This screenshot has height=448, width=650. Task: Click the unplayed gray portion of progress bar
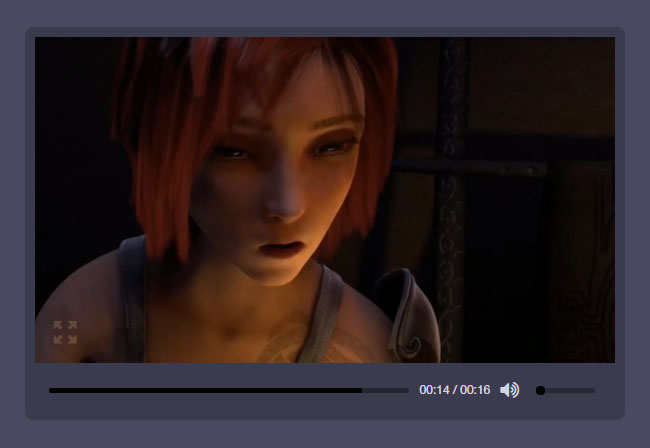tap(386, 390)
